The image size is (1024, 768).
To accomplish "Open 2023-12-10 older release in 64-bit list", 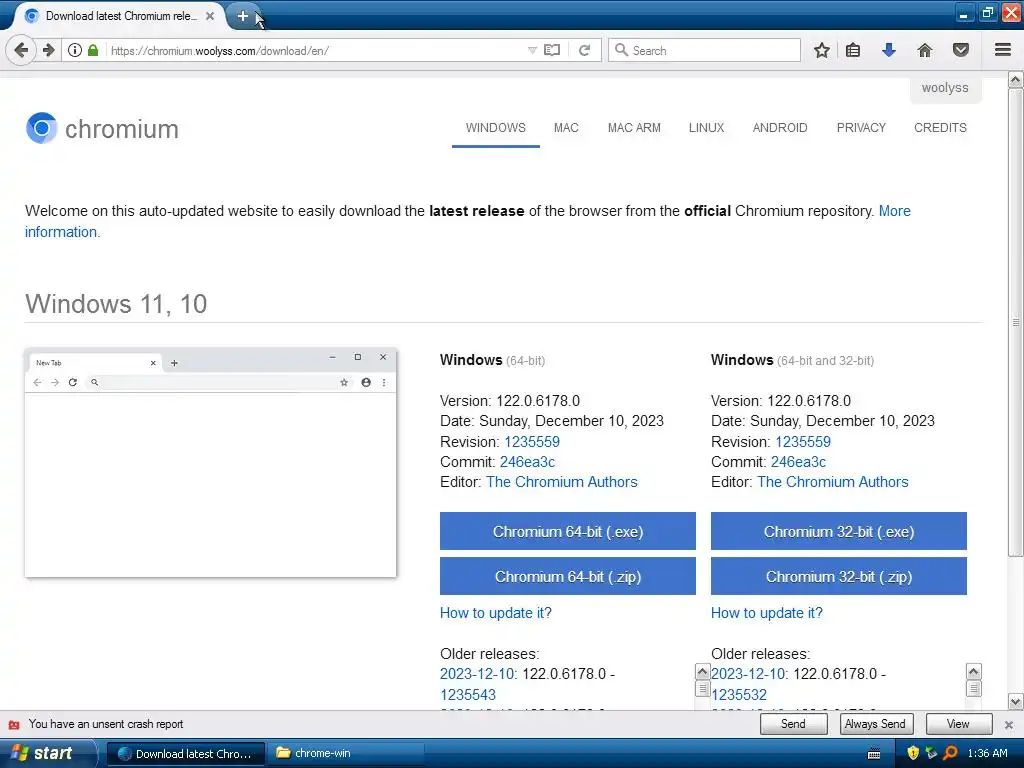I will point(479,674).
